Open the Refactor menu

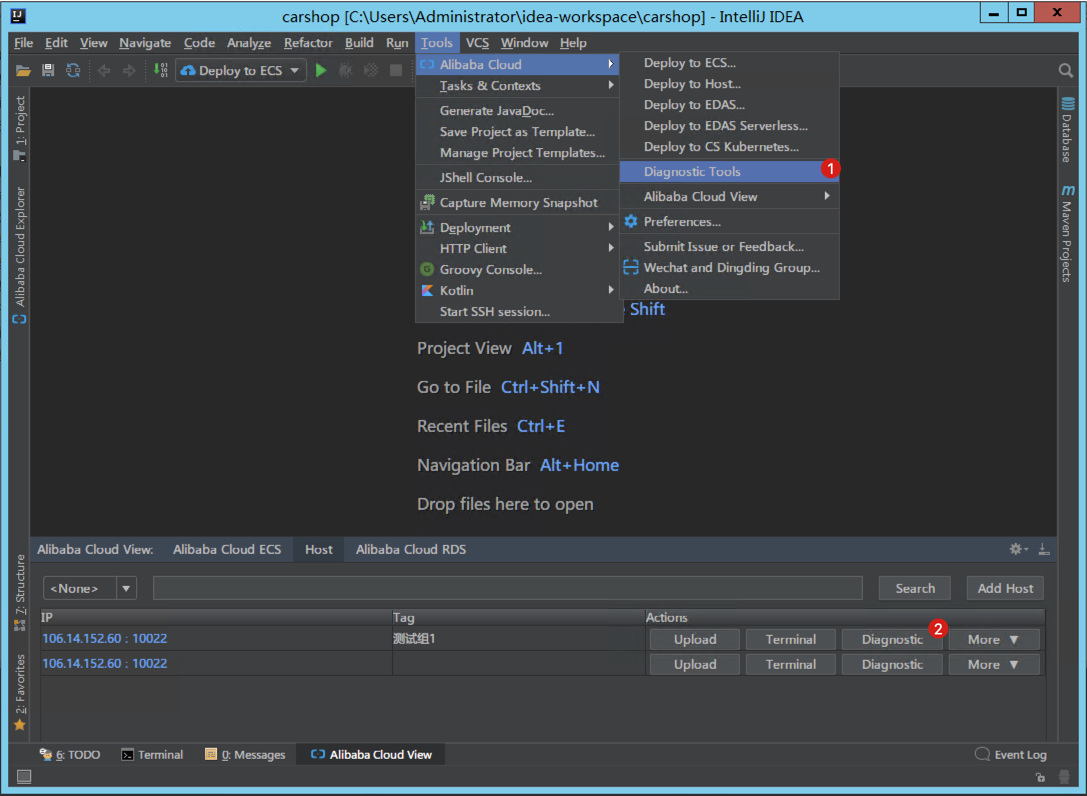[x=308, y=42]
